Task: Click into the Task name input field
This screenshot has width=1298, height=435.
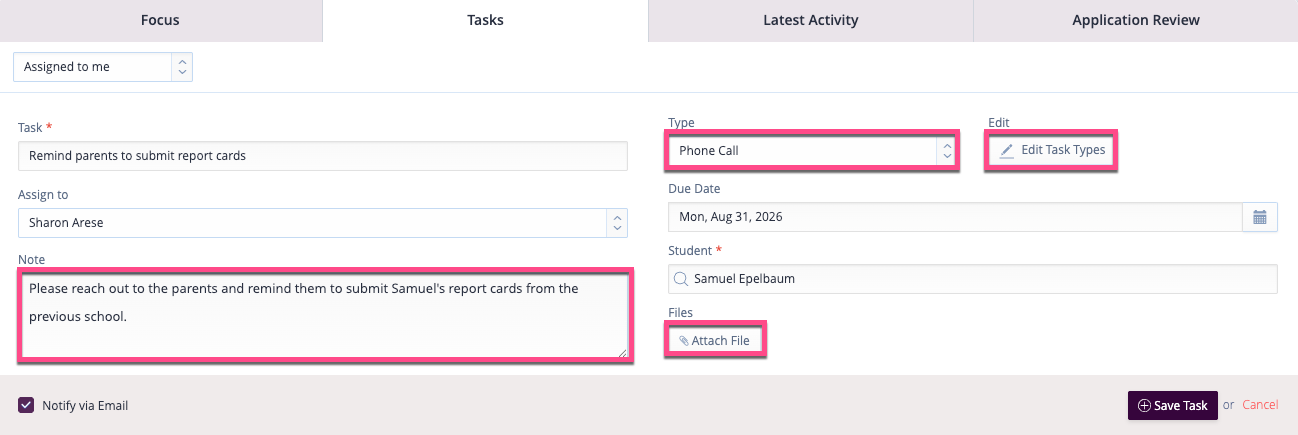Action: (323, 156)
